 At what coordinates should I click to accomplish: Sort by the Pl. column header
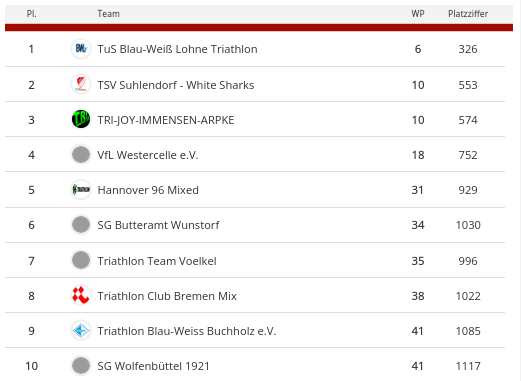pos(31,14)
